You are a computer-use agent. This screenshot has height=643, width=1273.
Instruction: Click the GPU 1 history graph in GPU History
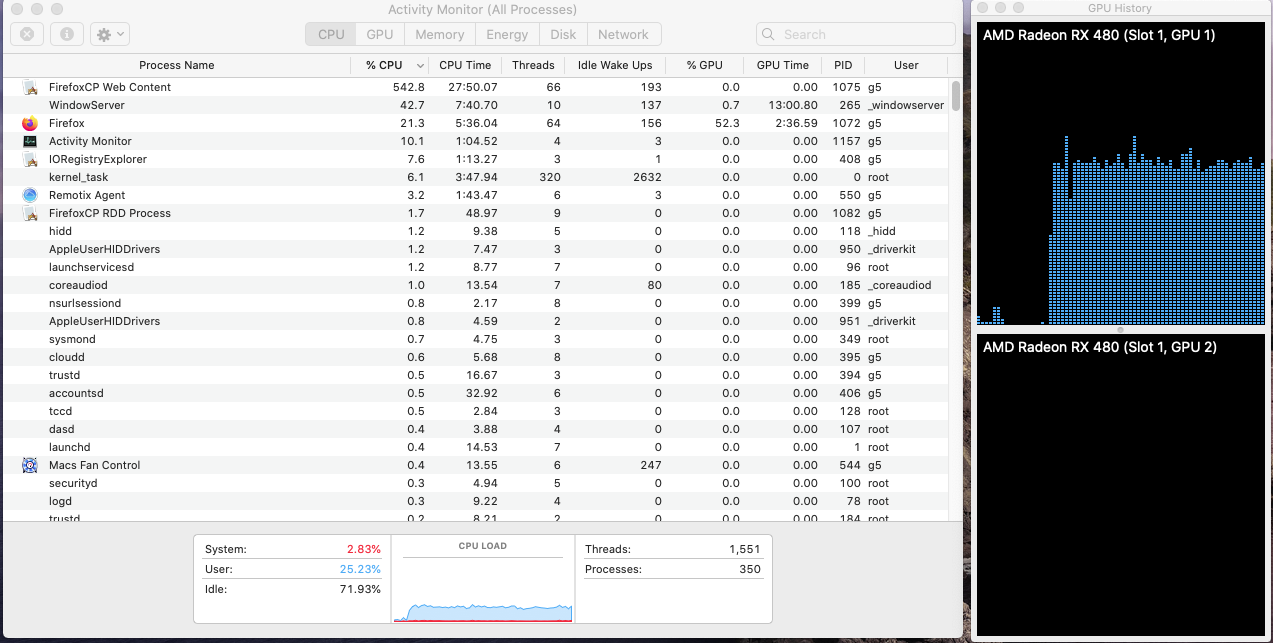coord(1121,175)
